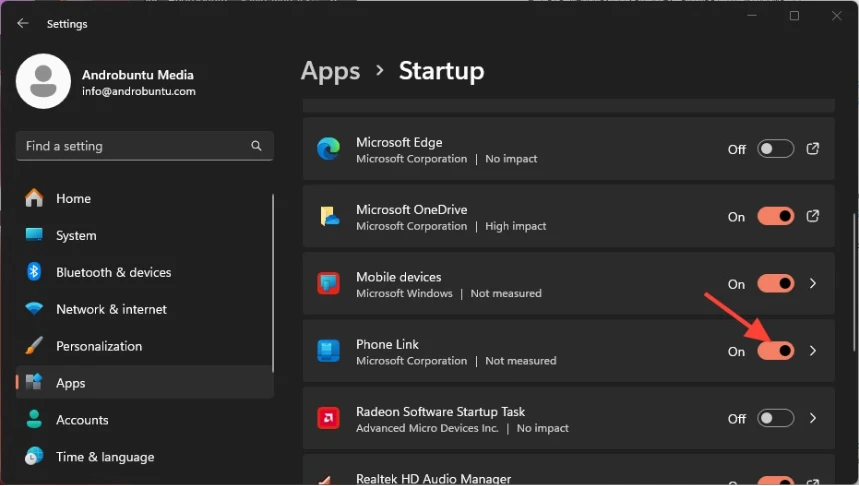Click the High impact label
This screenshot has width=859, height=486.
(x=516, y=226)
